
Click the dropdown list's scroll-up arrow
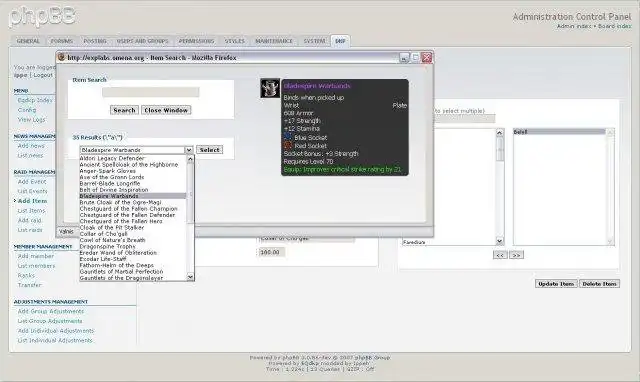coord(190,159)
